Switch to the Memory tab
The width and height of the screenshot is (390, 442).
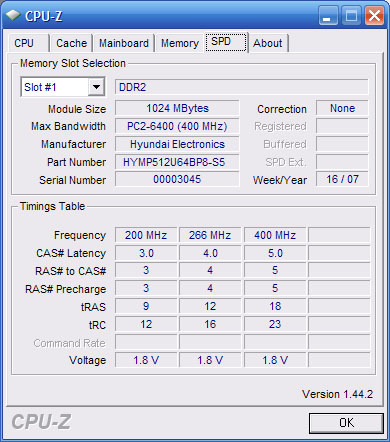(x=180, y=43)
